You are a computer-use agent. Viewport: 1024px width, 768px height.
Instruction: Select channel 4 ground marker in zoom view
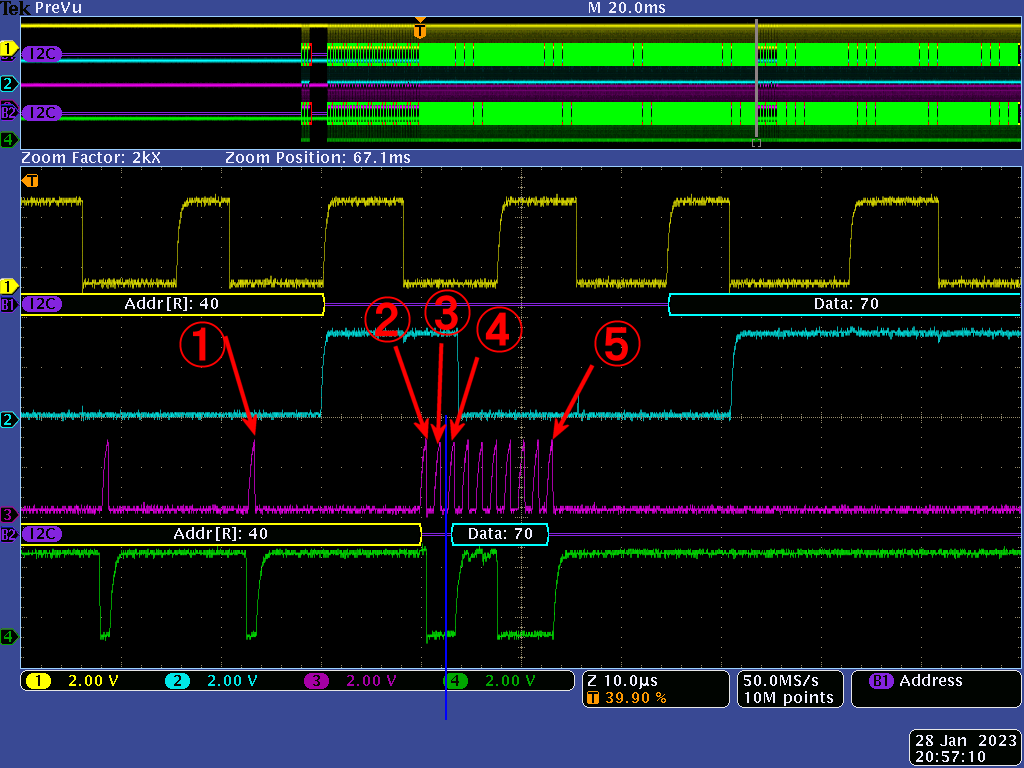[8, 636]
